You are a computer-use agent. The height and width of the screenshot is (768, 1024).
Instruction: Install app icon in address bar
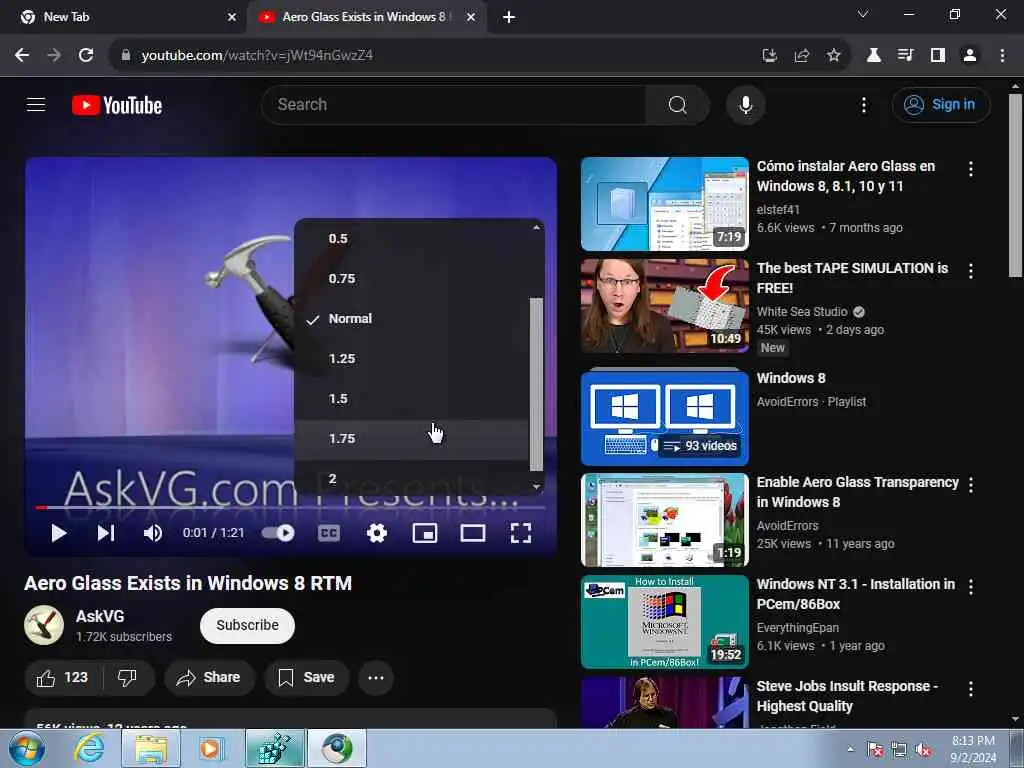click(770, 56)
